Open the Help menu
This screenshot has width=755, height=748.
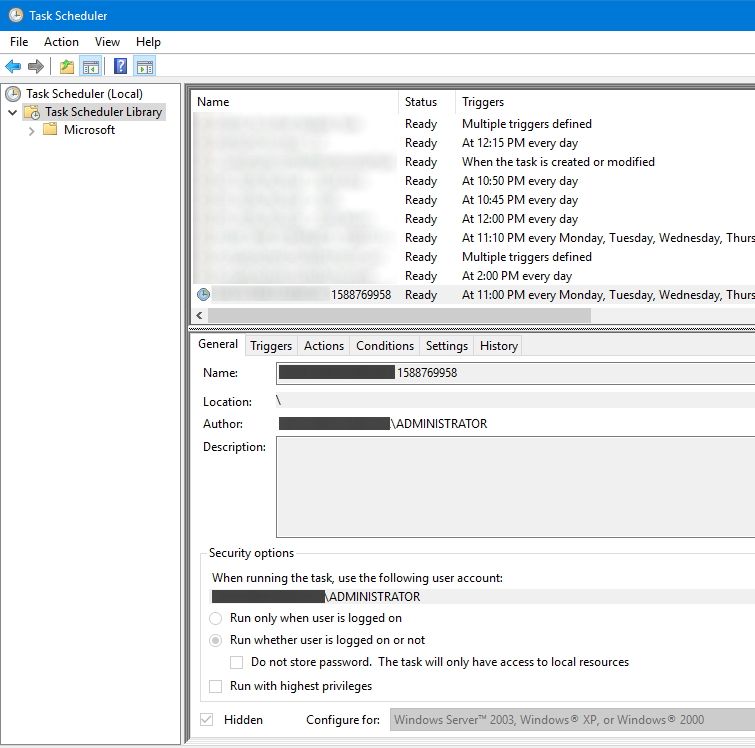[x=148, y=42]
